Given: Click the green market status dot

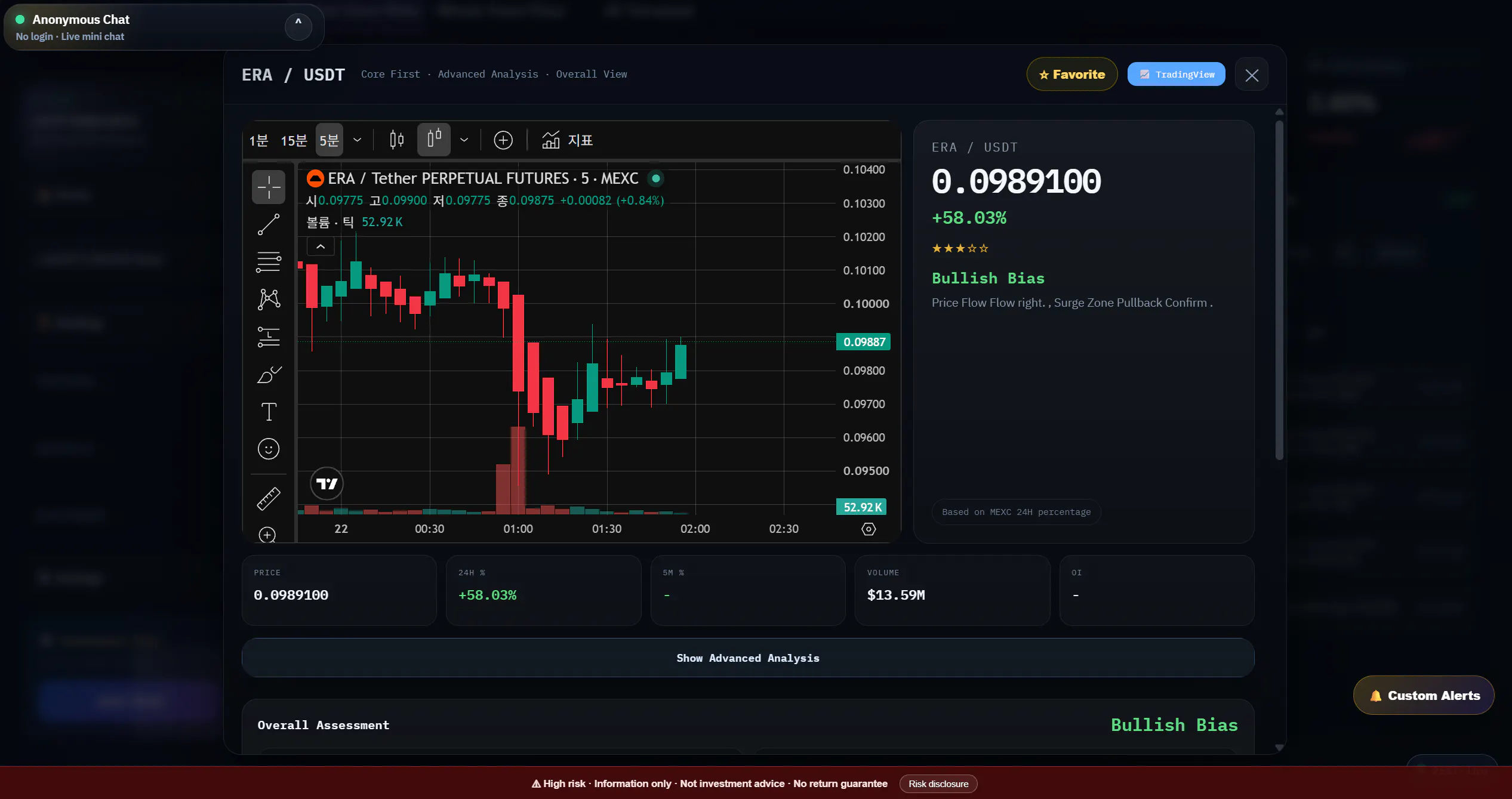Looking at the screenshot, I should 656,178.
